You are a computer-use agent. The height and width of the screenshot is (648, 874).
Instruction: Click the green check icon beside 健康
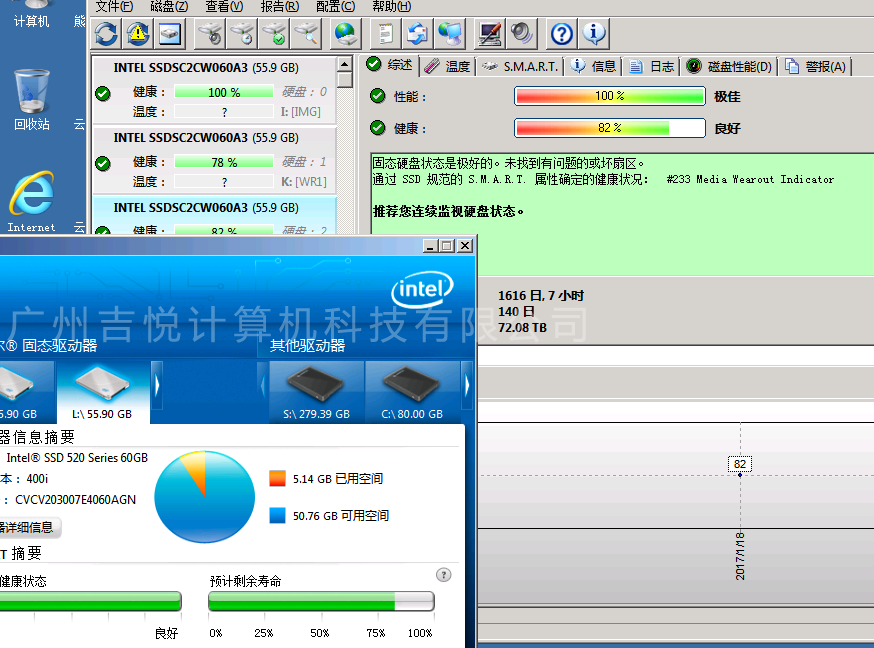377,128
